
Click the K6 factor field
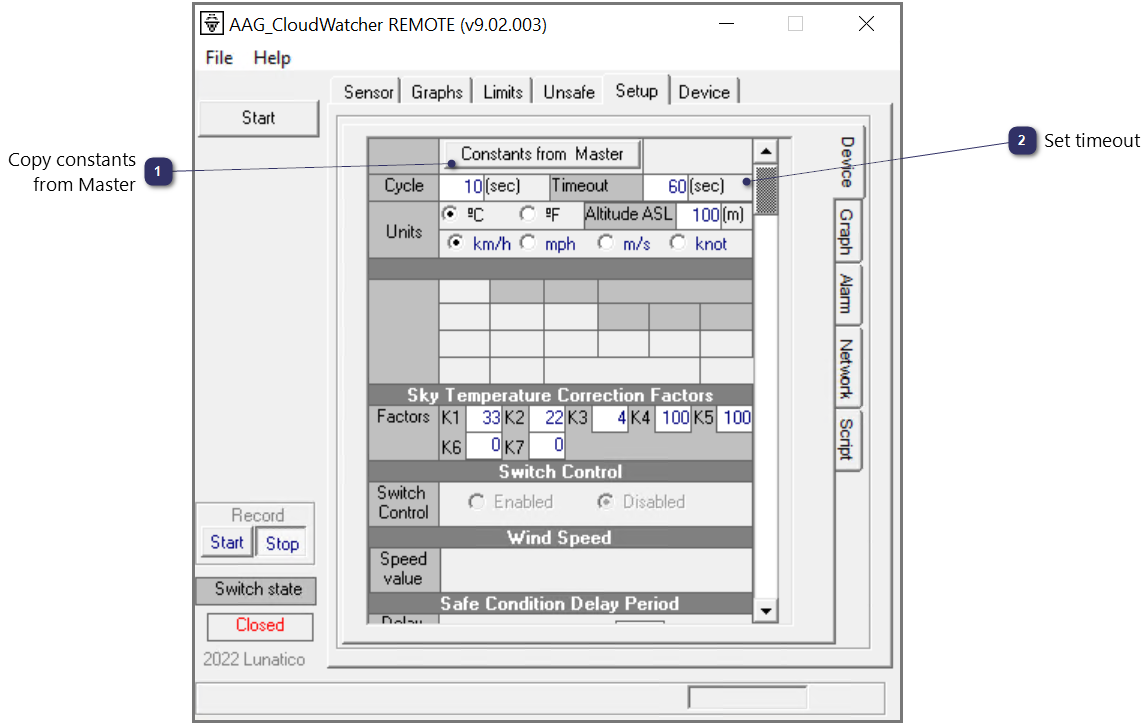484,445
